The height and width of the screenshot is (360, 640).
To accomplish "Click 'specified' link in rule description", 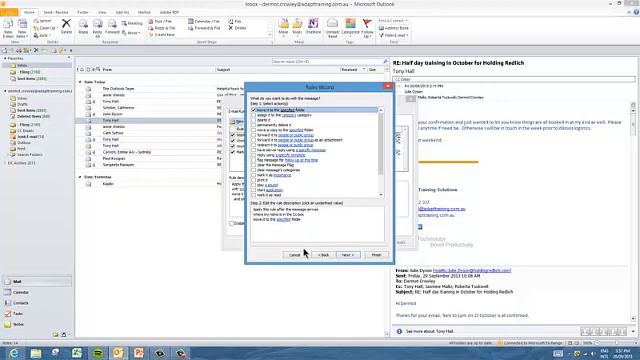I will (283, 220).
